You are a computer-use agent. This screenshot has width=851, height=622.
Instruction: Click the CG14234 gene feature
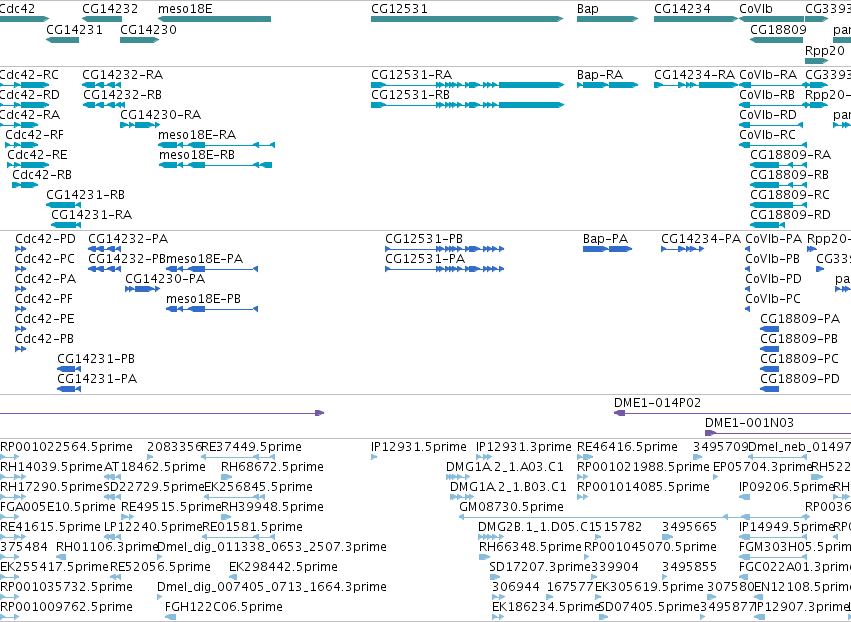695,19
